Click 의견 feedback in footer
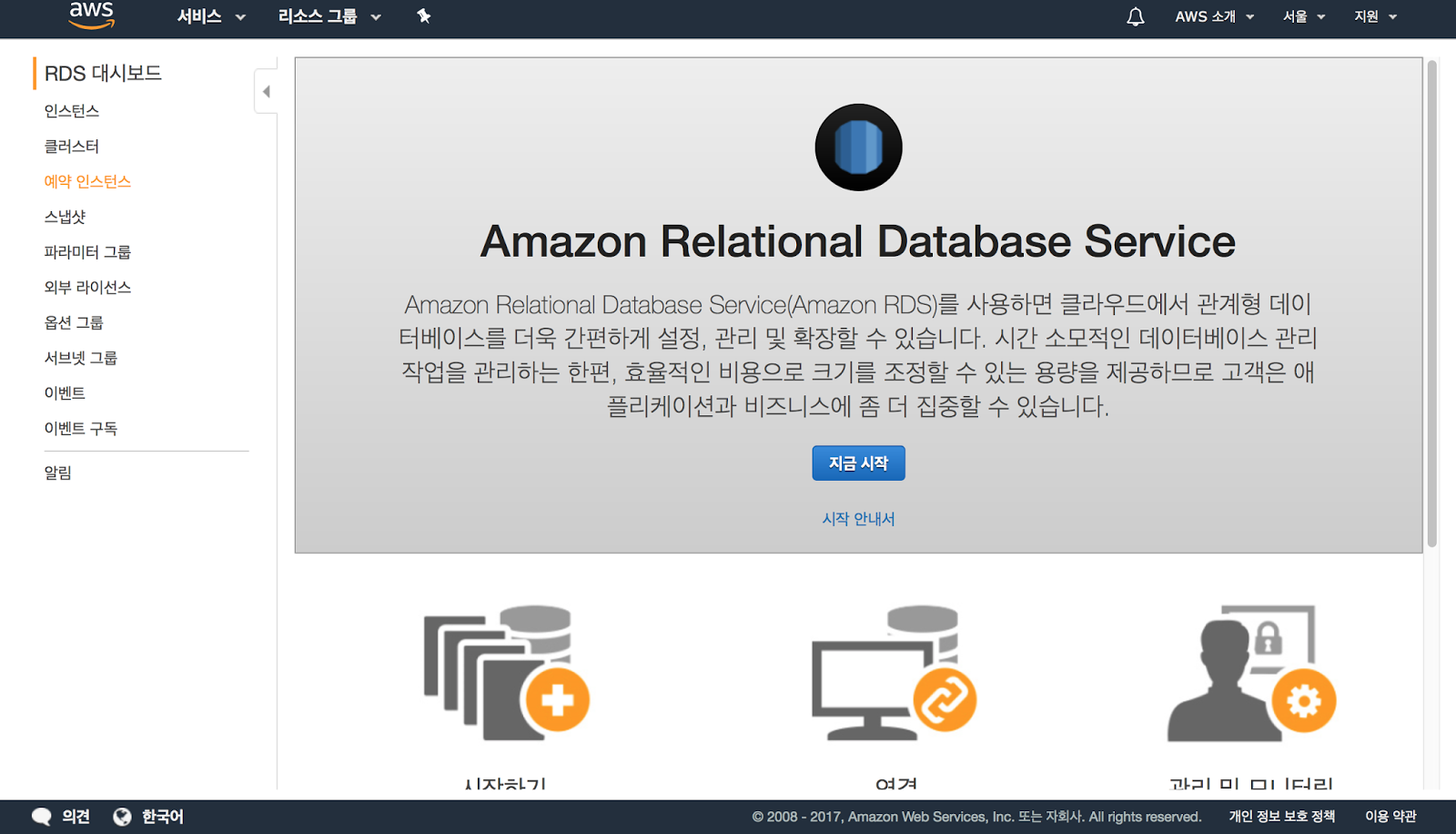This screenshot has height=834, width=1456. tap(76, 817)
